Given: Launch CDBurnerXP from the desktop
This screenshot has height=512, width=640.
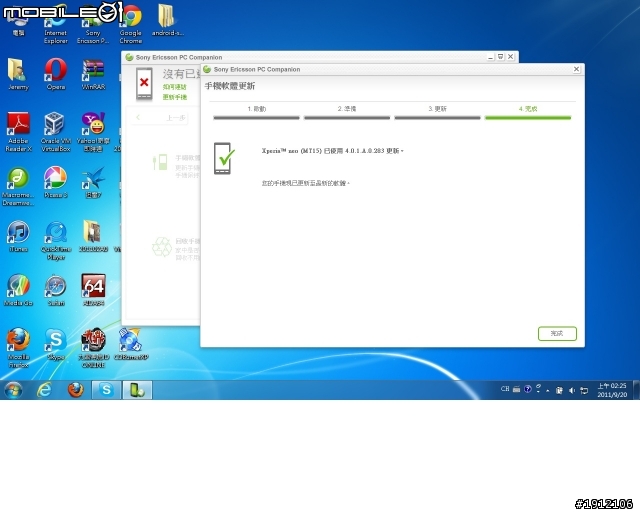Looking at the screenshot, I should point(131,344).
